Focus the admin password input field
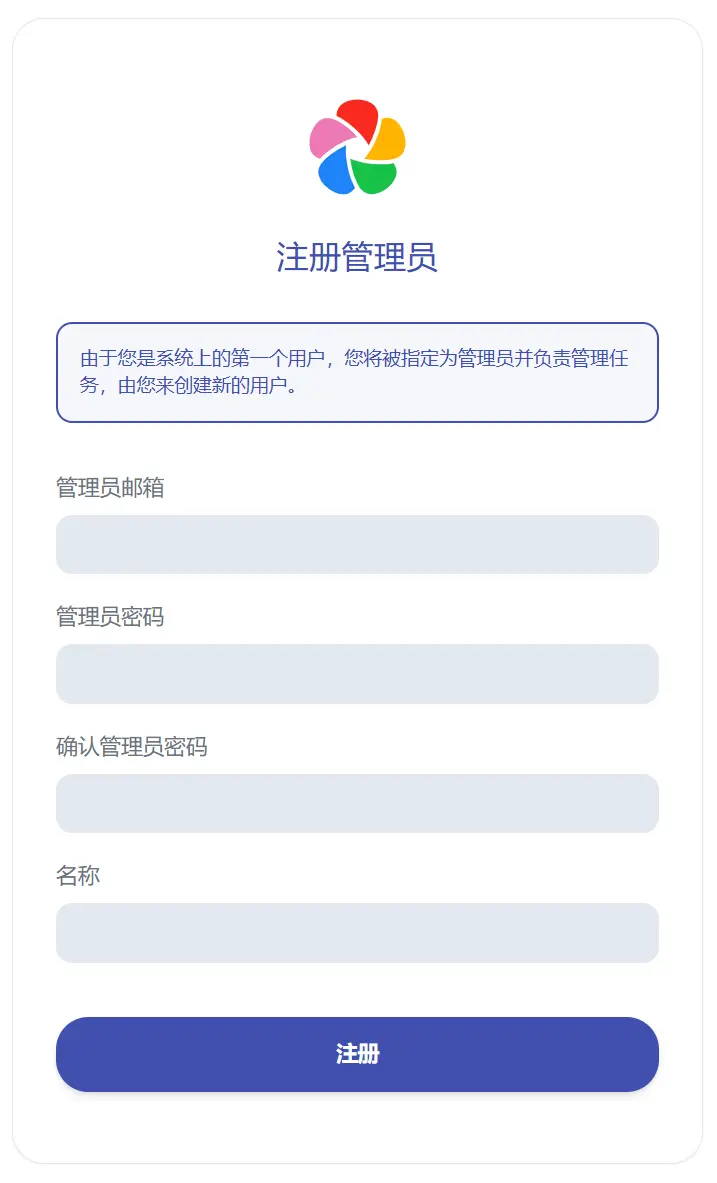Viewport: 717px width, 1183px height. (357, 674)
